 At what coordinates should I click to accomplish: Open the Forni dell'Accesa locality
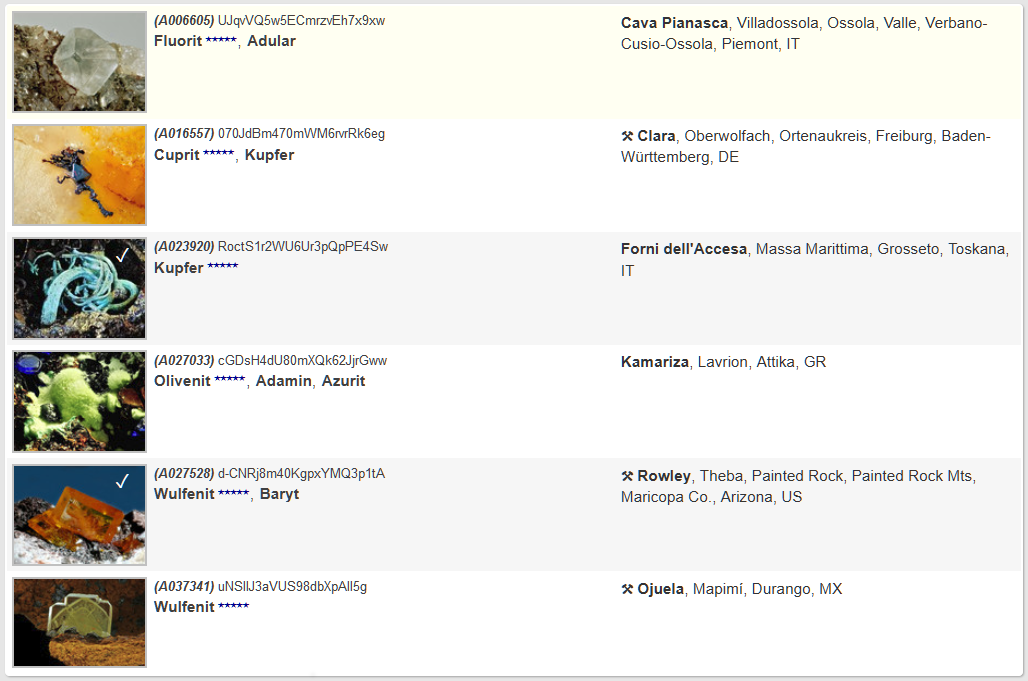pyautogui.click(x=683, y=249)
